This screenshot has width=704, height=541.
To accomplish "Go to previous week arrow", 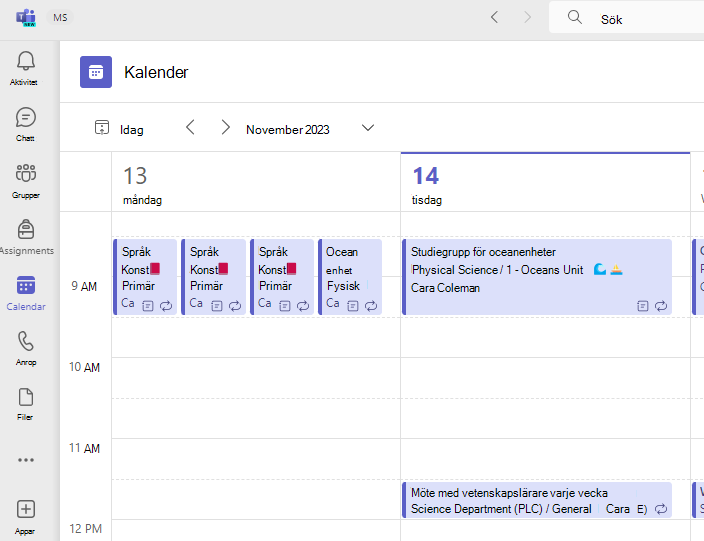I will (190, 128).
